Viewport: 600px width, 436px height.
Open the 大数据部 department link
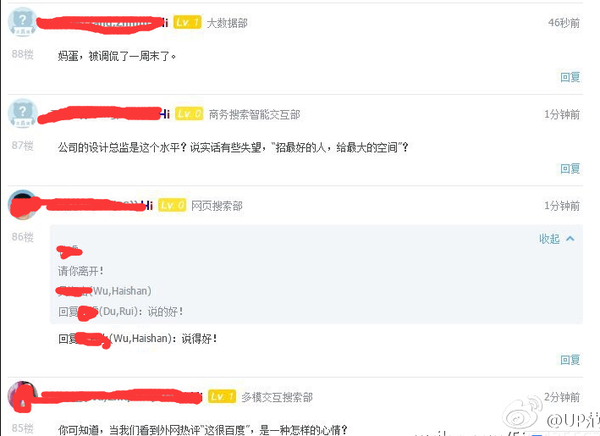click(x=227, y=23)
